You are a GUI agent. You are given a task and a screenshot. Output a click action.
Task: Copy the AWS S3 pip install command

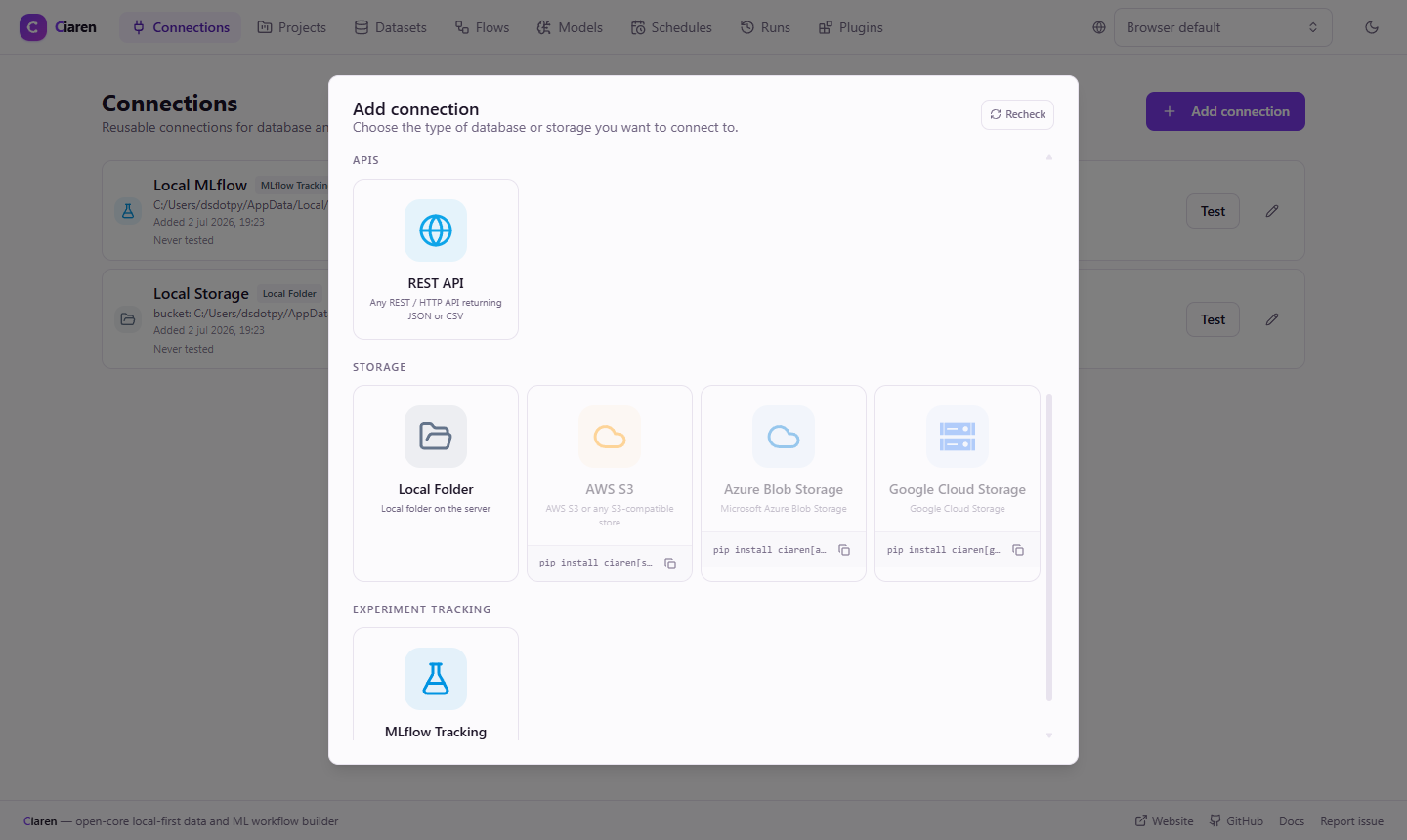click(x=670, y=564)
